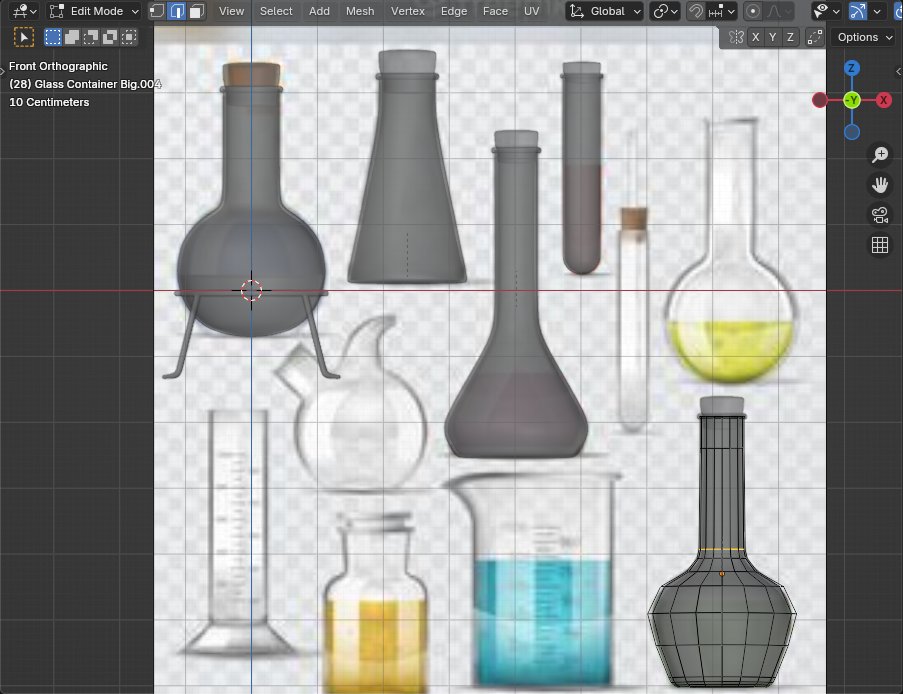
Task: Click the blue Z axis on the navigation gizmo
Action: (x=851, y=68)
